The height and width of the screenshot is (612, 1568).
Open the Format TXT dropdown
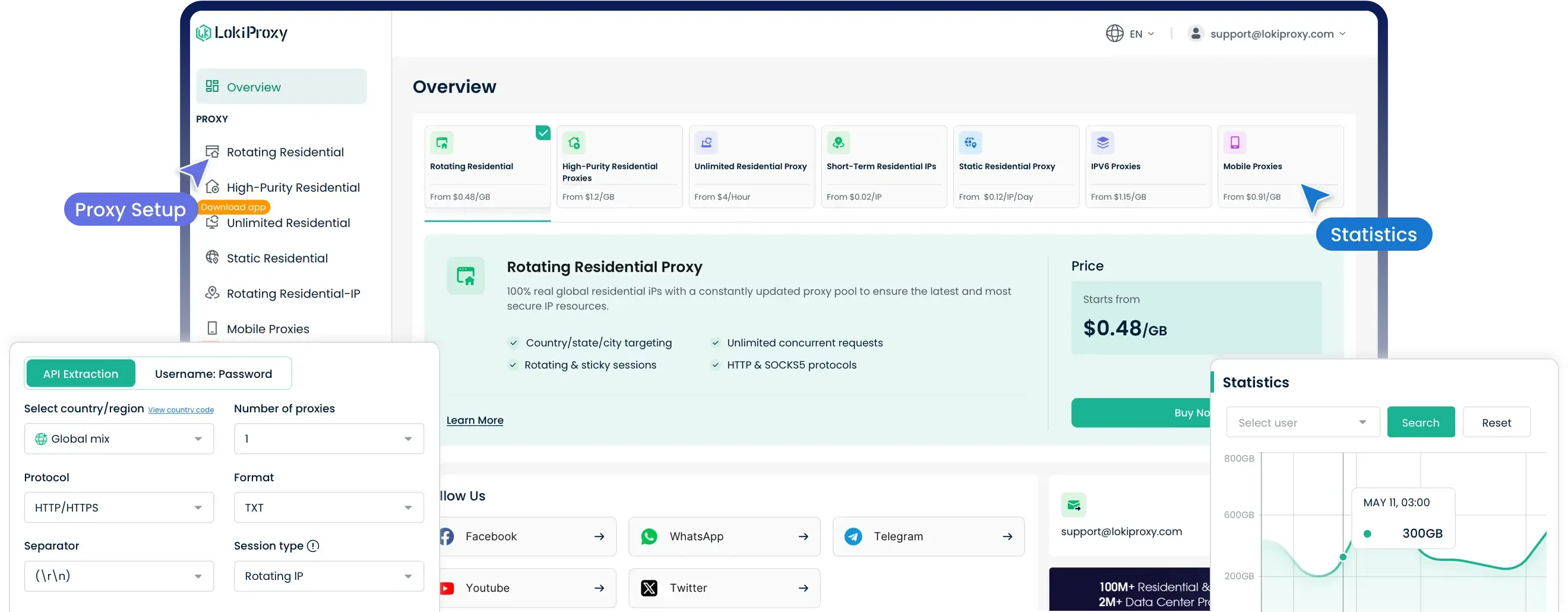328,508
